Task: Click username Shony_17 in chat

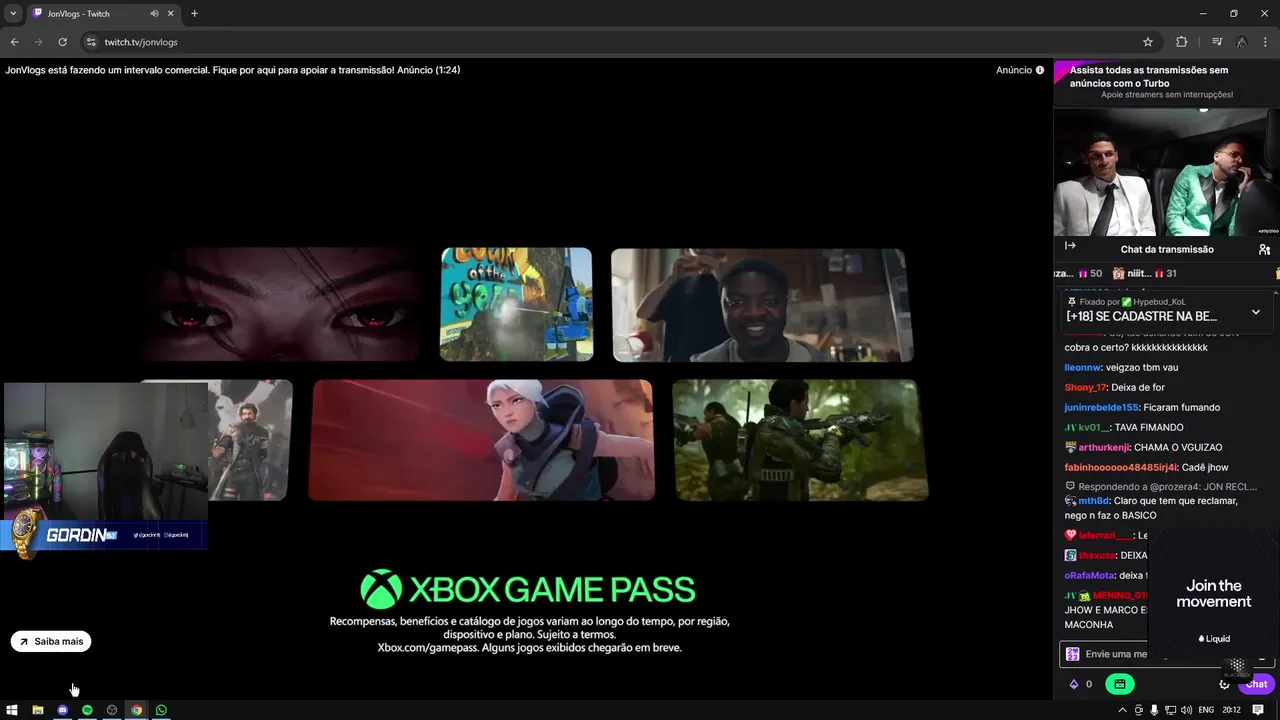Action: 1086,387
